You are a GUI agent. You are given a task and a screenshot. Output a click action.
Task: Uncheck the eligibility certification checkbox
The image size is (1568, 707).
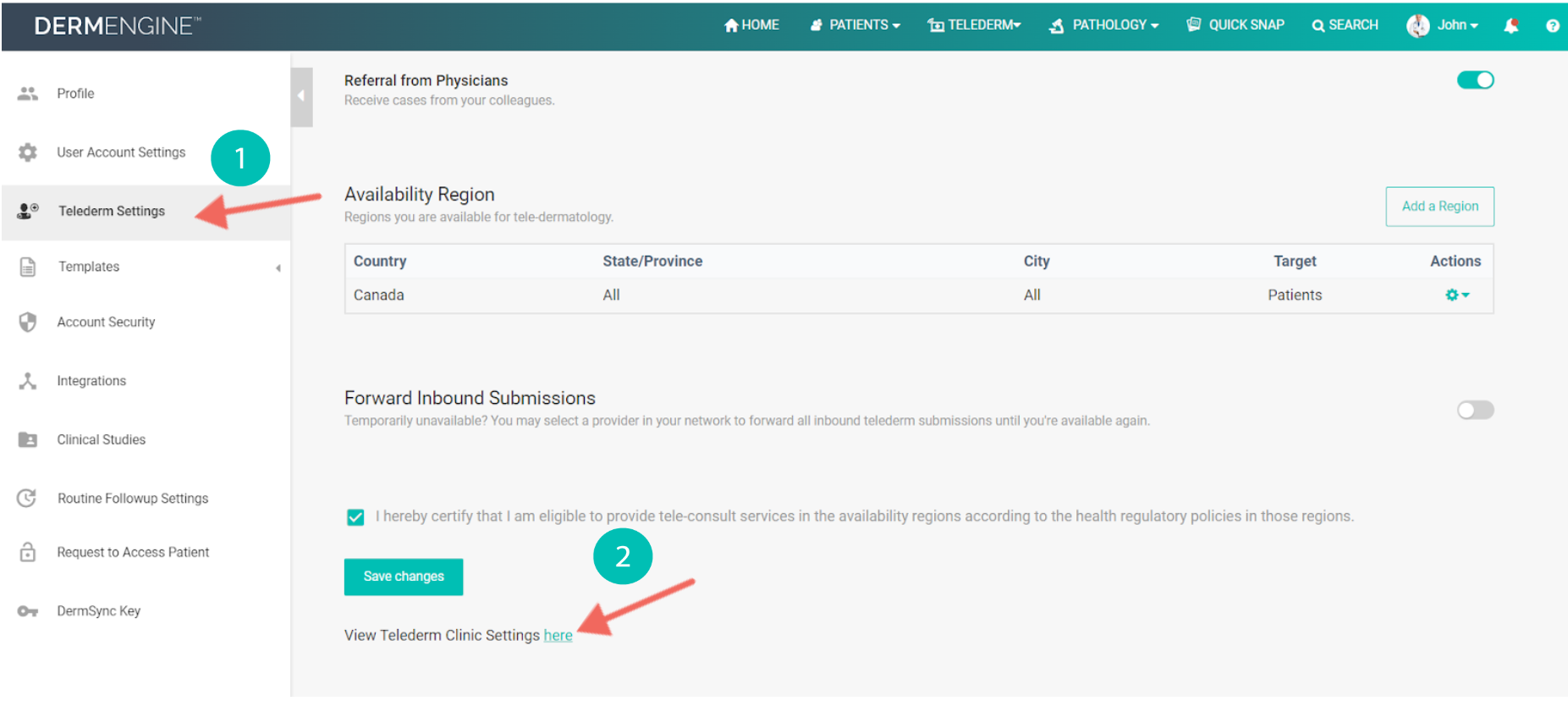[355, 517]
